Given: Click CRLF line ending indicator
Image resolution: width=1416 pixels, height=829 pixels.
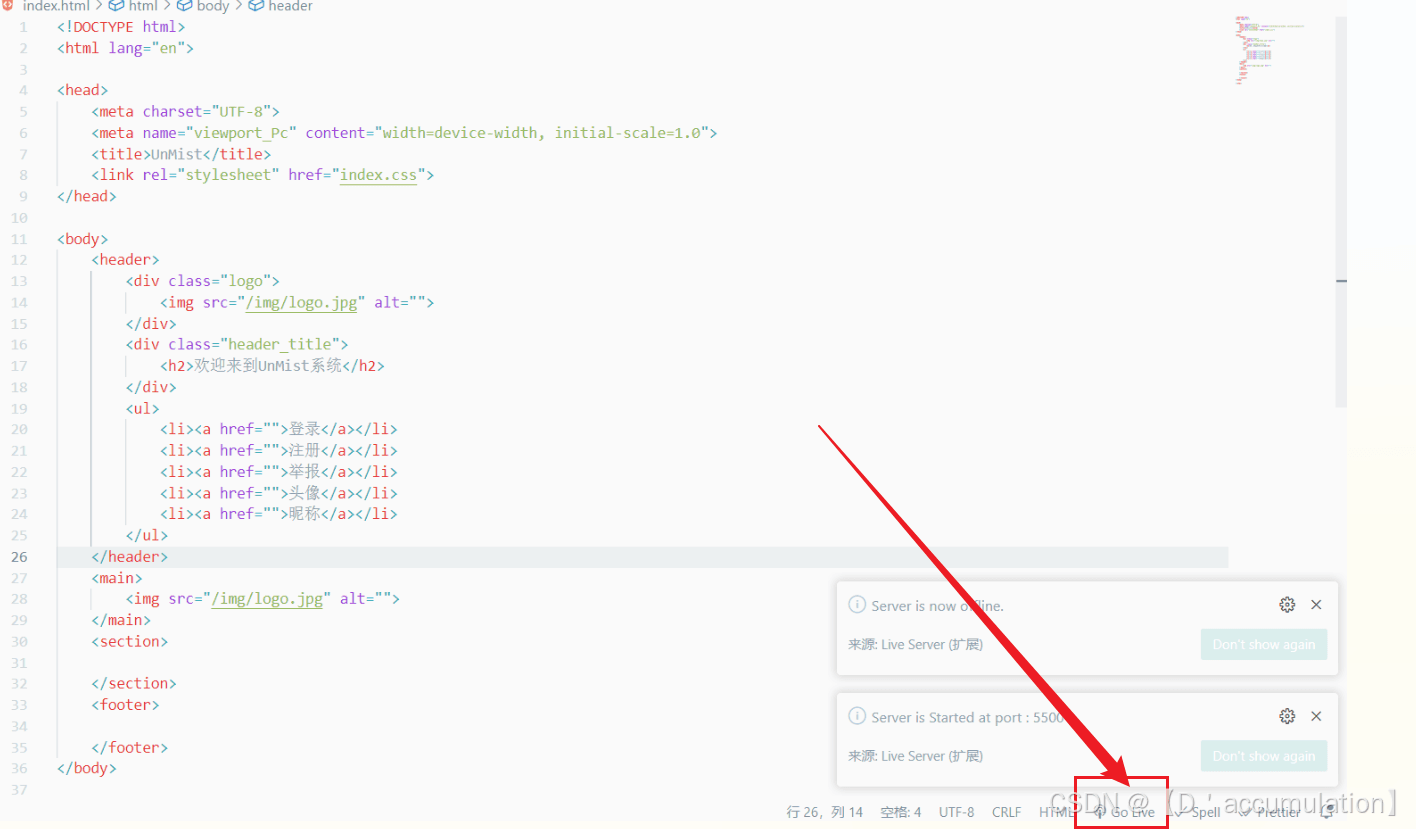Looking at the screenshot, I should point(1007,812).
